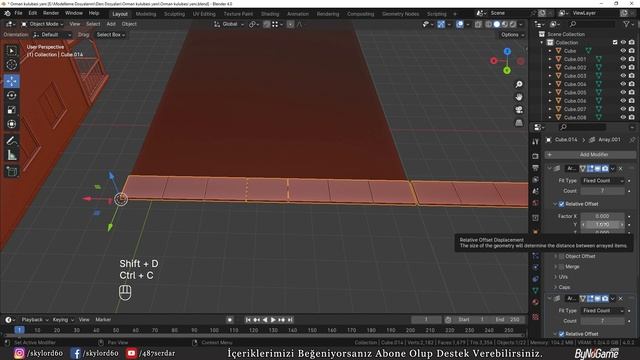Expand Cube.002 in the outliner

pyautogui.click(x=550, y=68)
